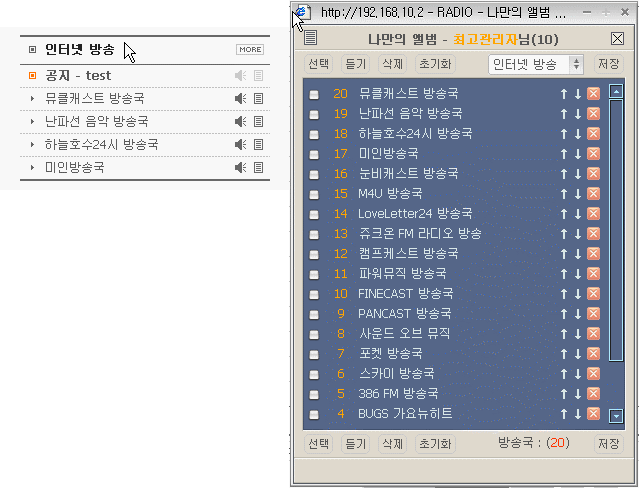Click top 듣기 listen button

(x=355, y=64)
